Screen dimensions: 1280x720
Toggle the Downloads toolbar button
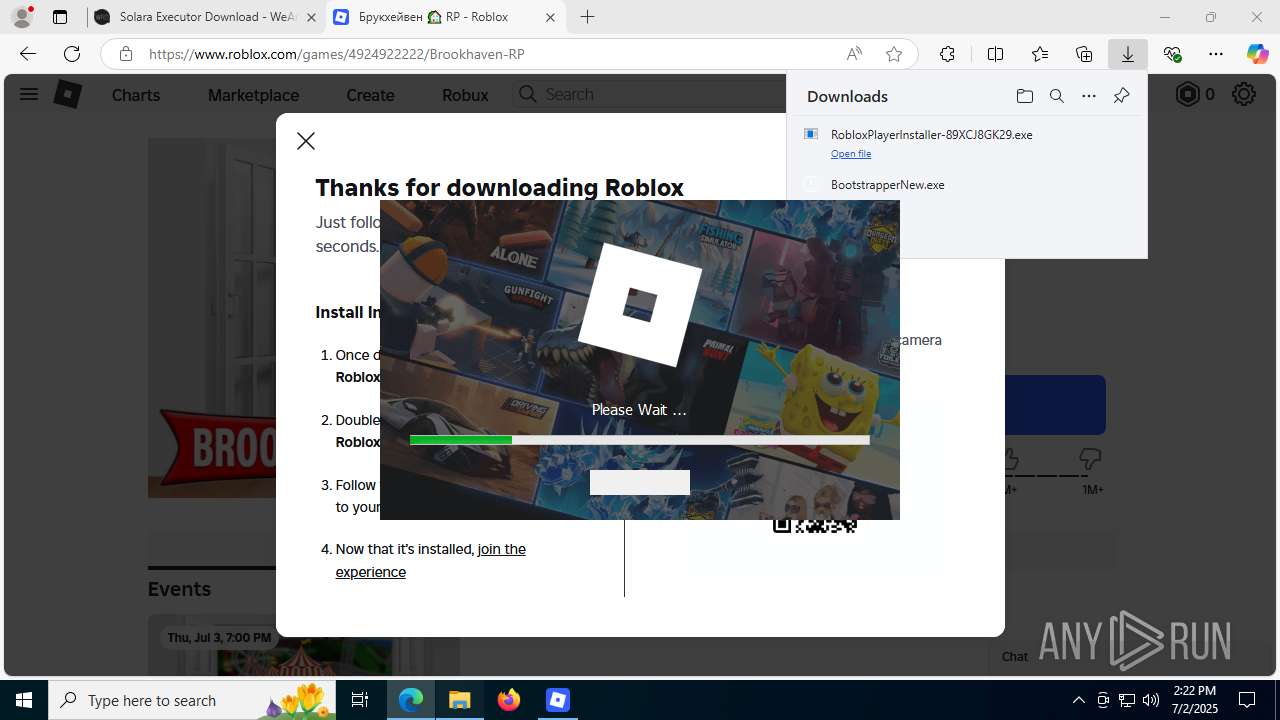(x=1128, y=54)
